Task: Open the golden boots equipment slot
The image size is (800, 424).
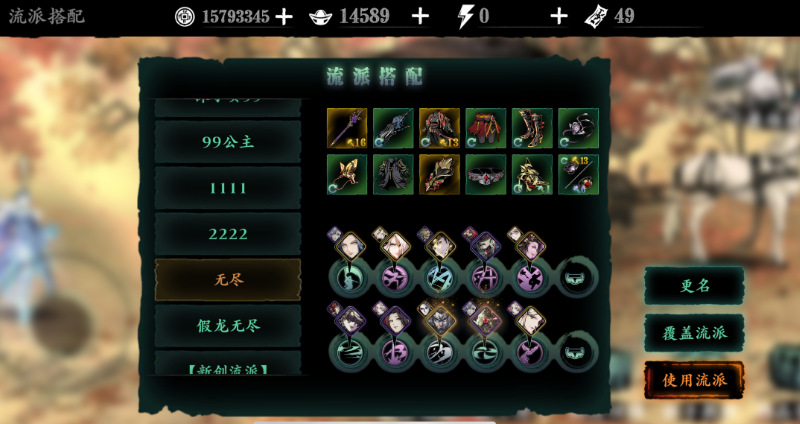Action: [532, 128]
